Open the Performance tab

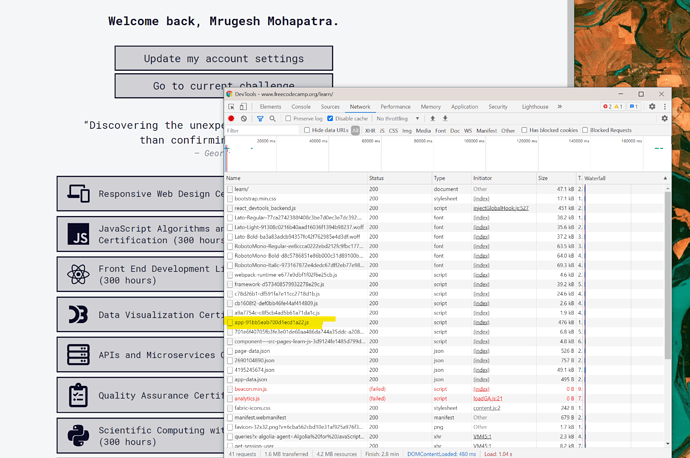click(x=396, y=107)
